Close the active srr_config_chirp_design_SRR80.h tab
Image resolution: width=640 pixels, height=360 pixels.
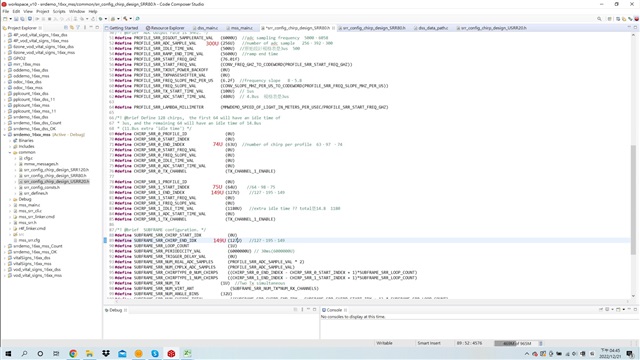click(x=333, y=28)
